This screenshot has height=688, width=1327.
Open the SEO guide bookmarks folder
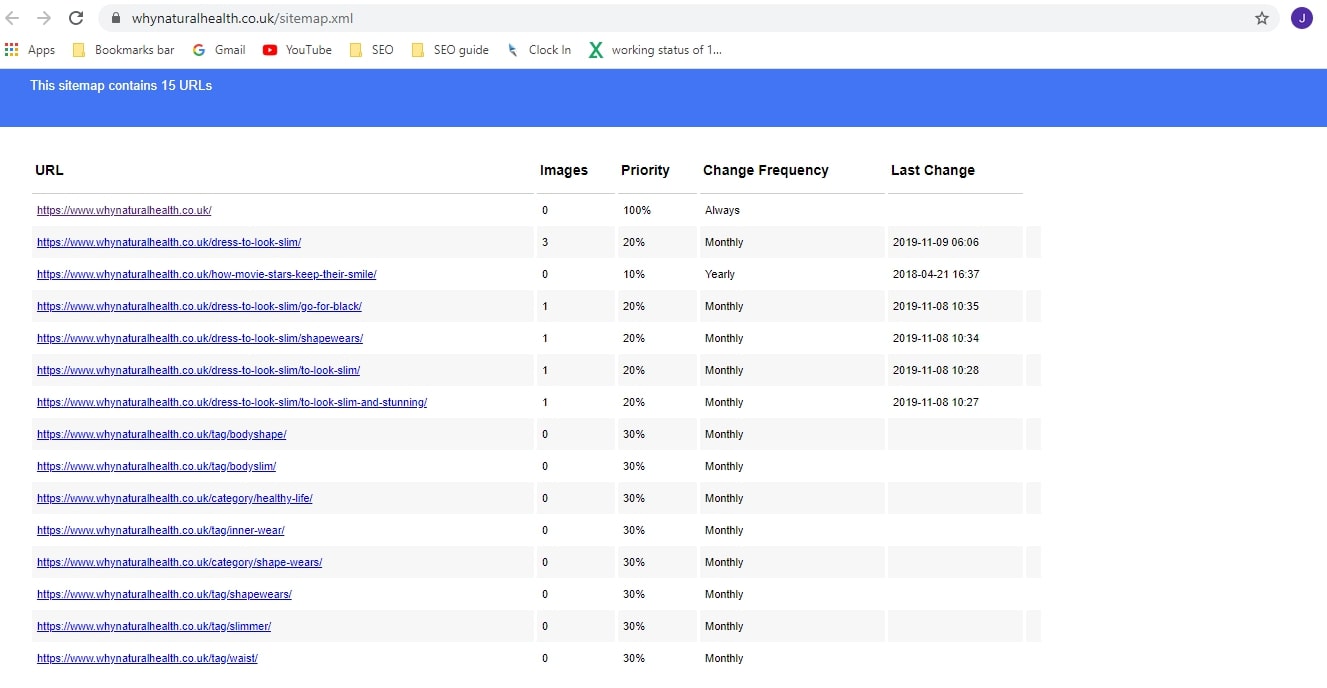coord(449,49)
